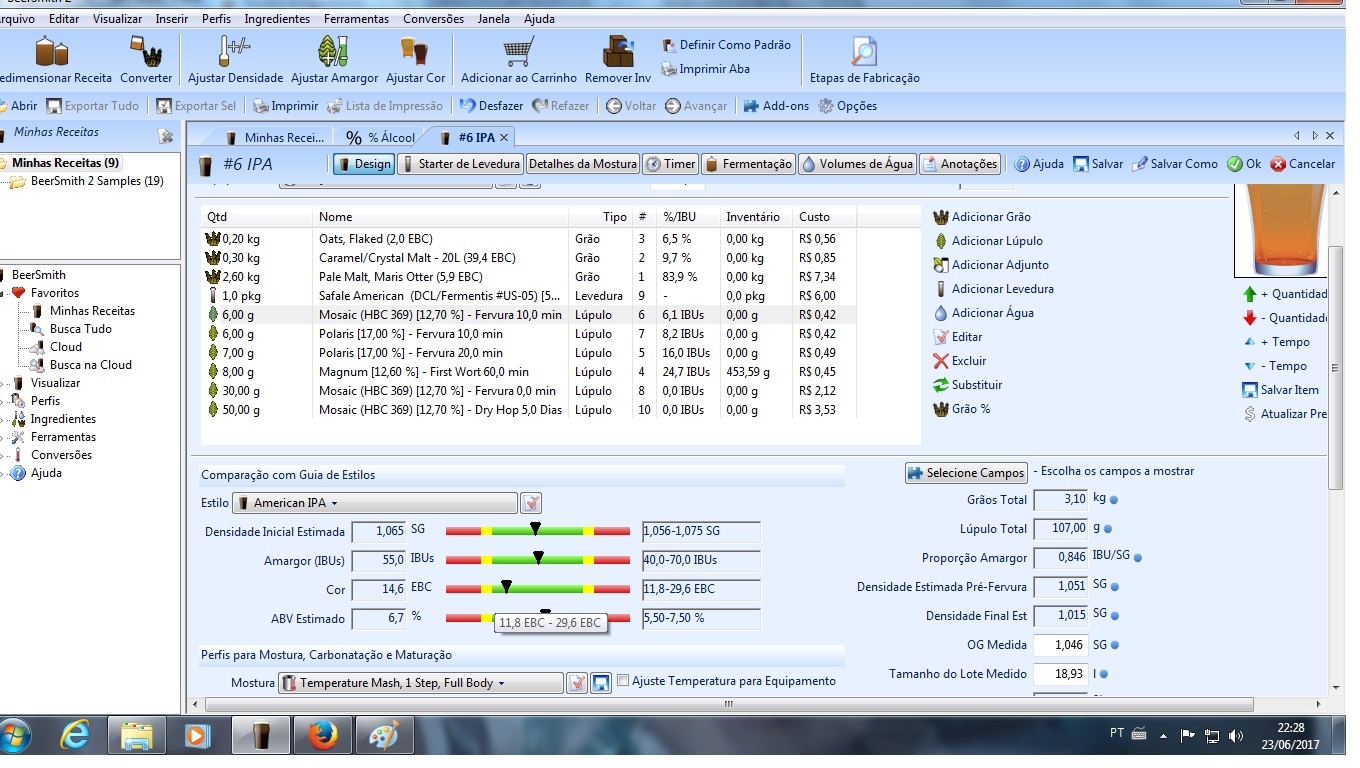The width and height of the screenshot is (1360, 768).
Task: Click Salvar Como
Action: tap(1174, 164)
